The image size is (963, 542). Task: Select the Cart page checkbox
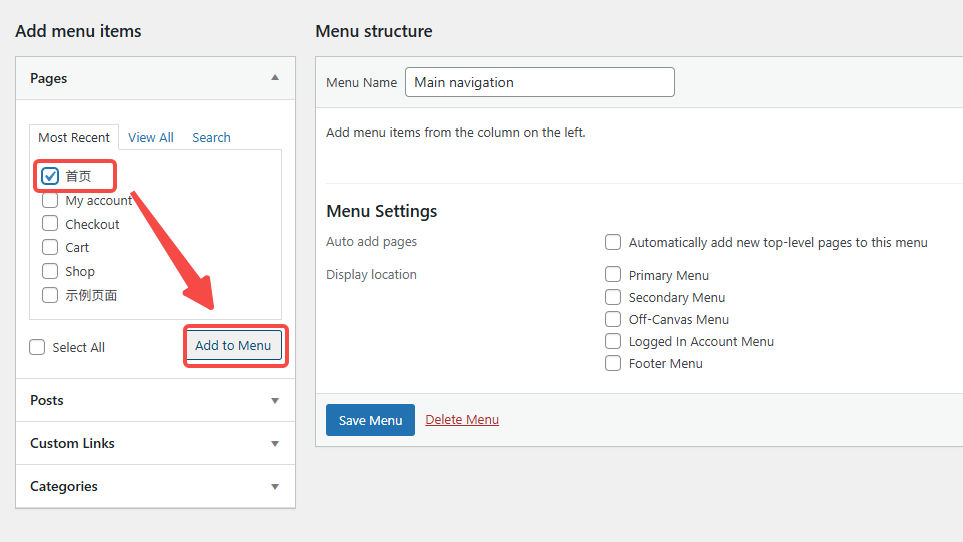tap(50, 247)
